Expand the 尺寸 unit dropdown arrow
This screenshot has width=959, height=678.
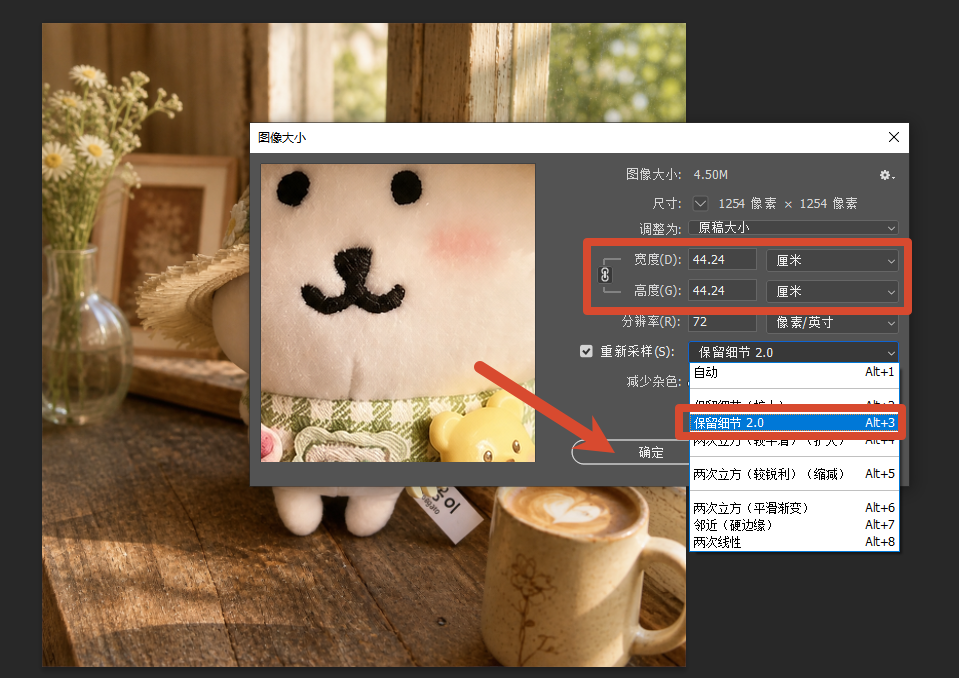[700, 203]
